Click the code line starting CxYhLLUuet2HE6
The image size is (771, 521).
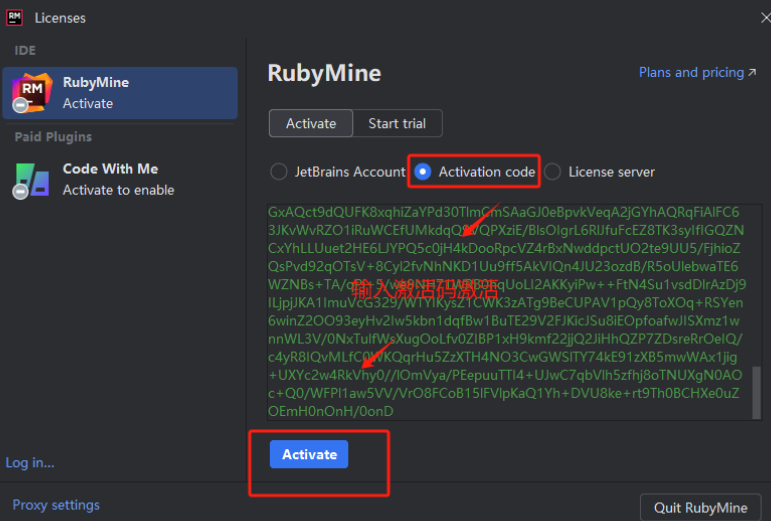point(504,249)
